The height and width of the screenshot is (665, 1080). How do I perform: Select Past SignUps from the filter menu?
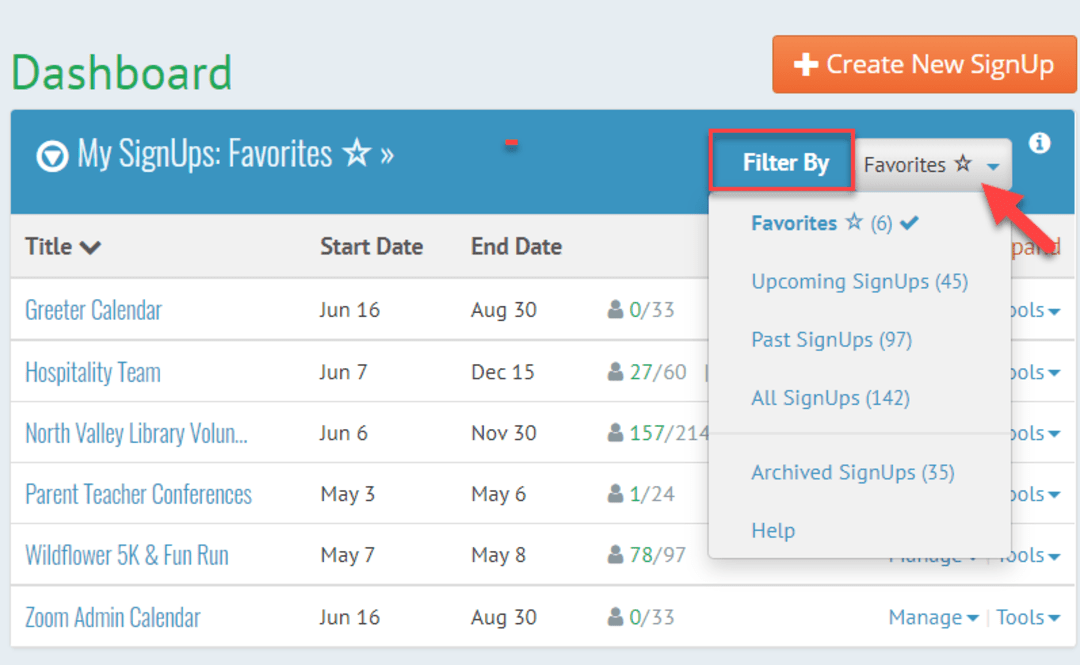tap(831, 338)
